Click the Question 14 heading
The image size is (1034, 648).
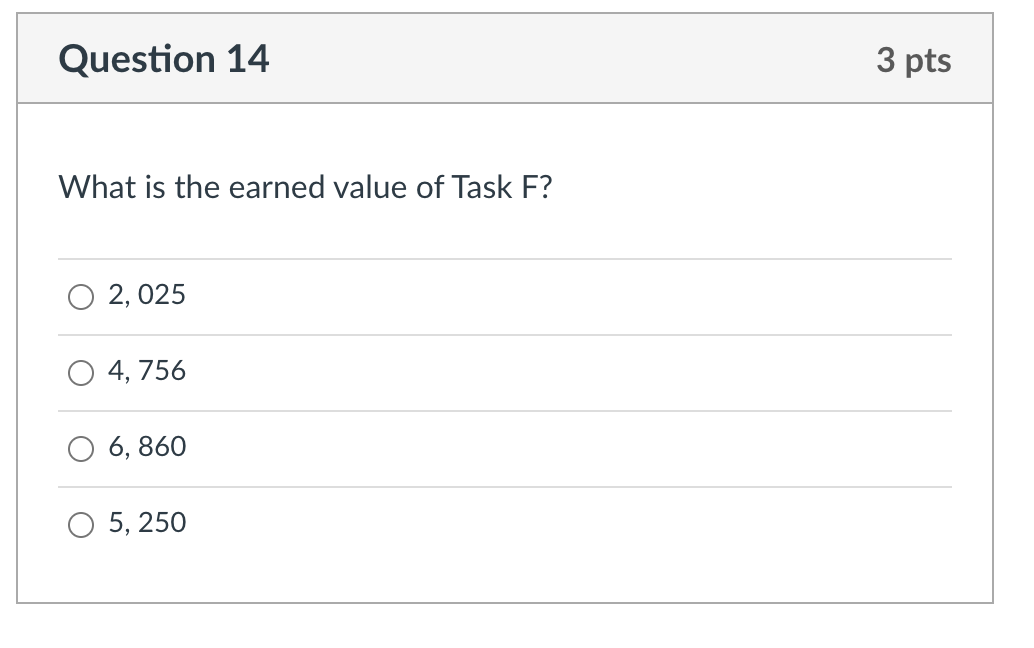pos(164,58)
